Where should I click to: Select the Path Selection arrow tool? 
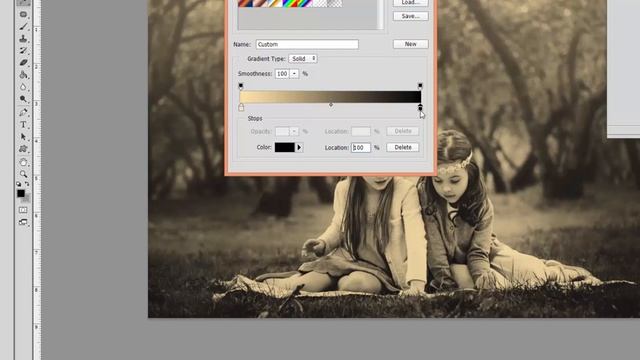coord(23,137)
